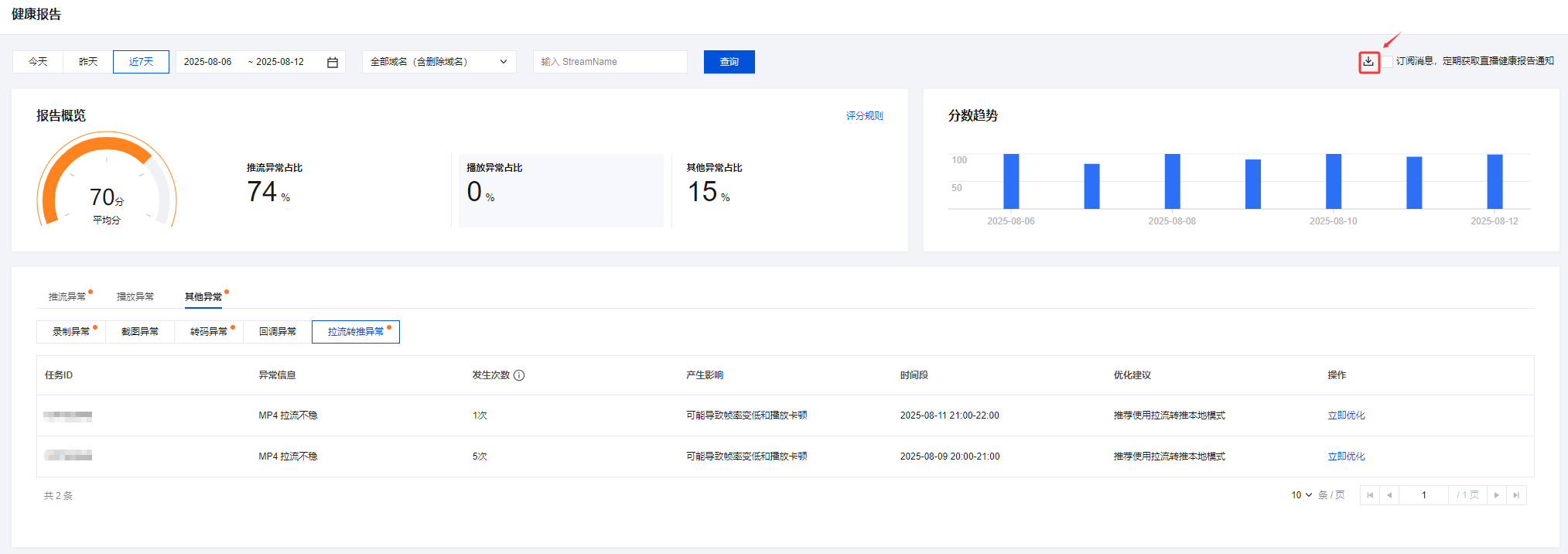Image resolution: width=1568 pixels, height=554 pixels.
Task: Click the 2025-08-10 bar in the trend chart
Action: click(x=1334, y=182)
